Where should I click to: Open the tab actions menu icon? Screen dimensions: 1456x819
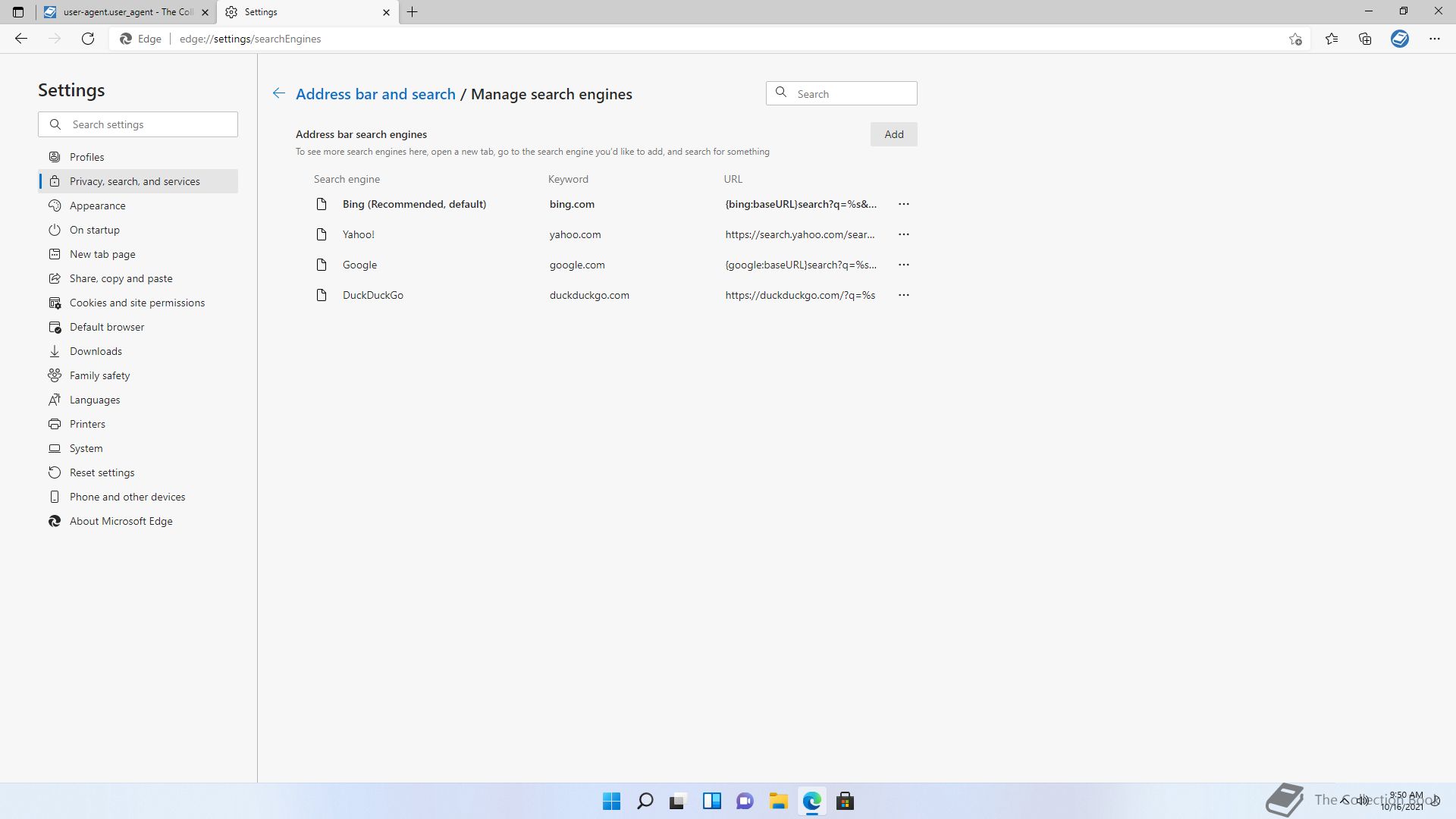click(18, 12)
